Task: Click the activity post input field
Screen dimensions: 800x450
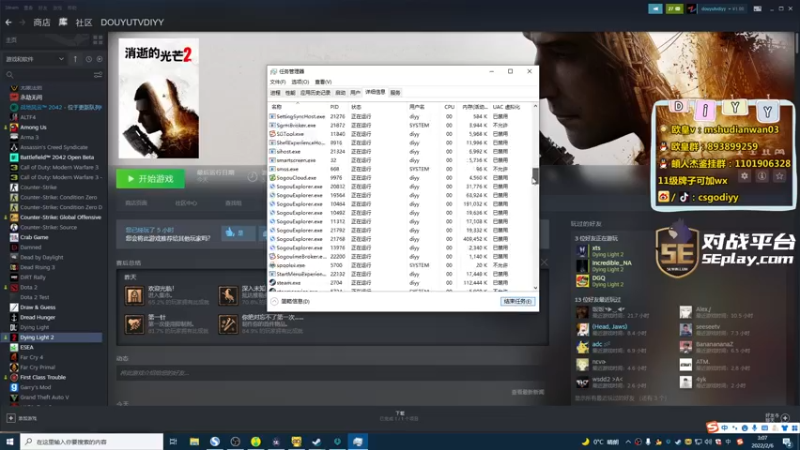Action: coord(332,373)
